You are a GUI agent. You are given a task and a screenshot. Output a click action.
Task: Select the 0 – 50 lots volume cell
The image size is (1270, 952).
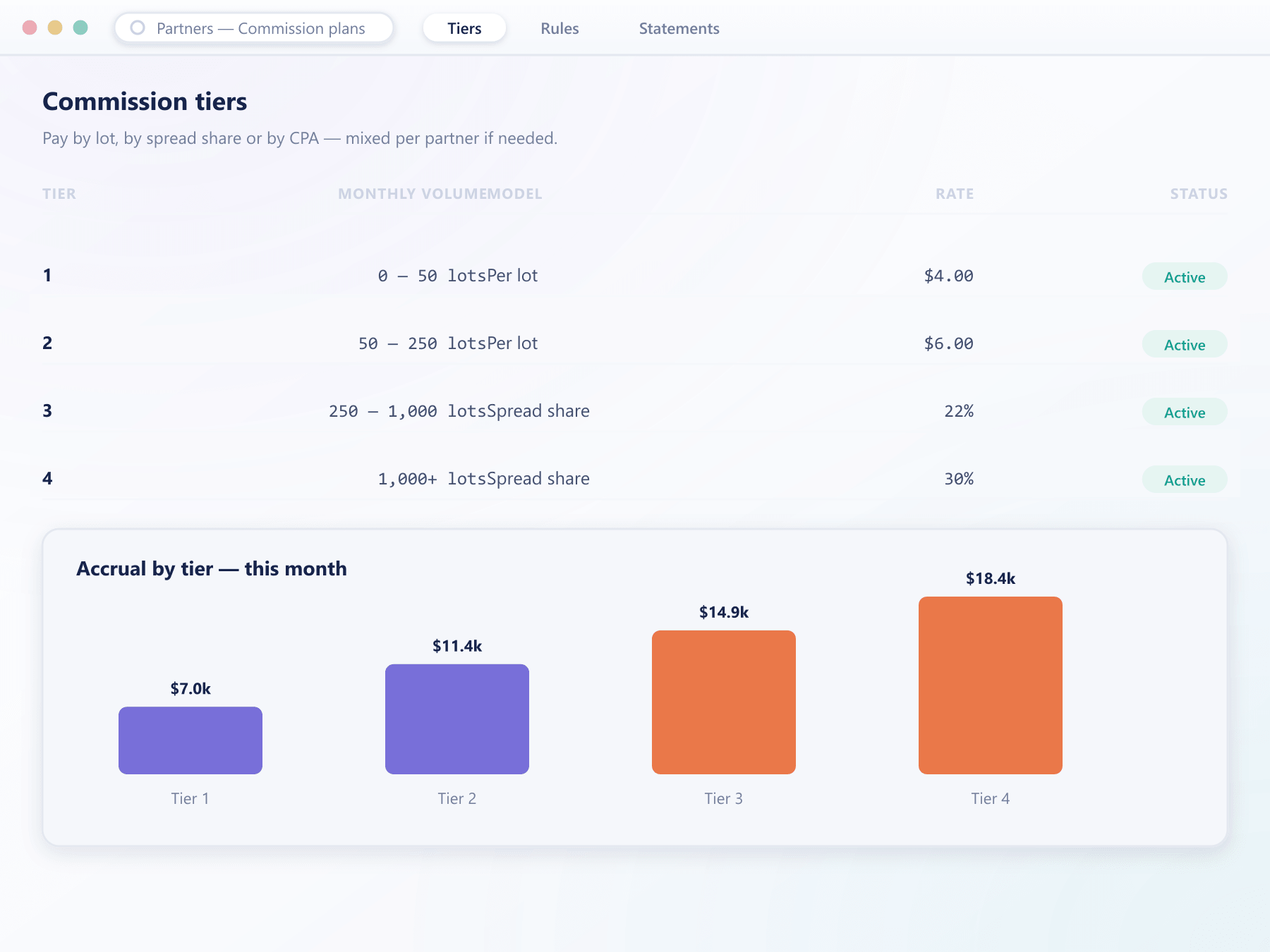432,276
